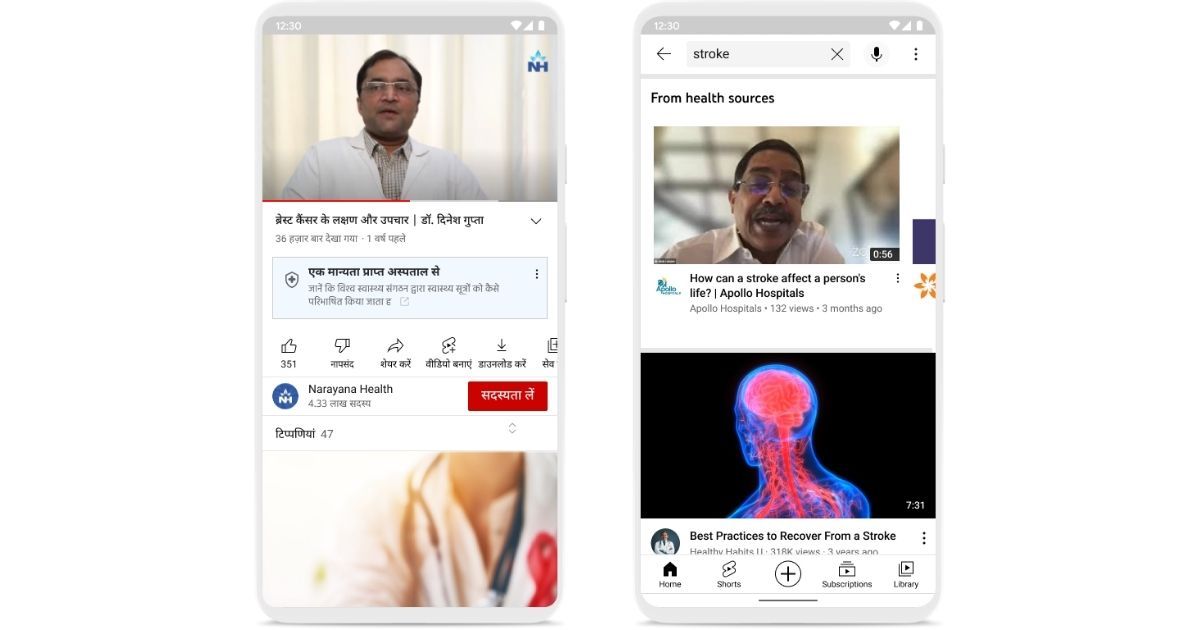This screenshot has height=630, width=1200.
Task: Seek using the red video progress bar
Action: tap(409, 200)
